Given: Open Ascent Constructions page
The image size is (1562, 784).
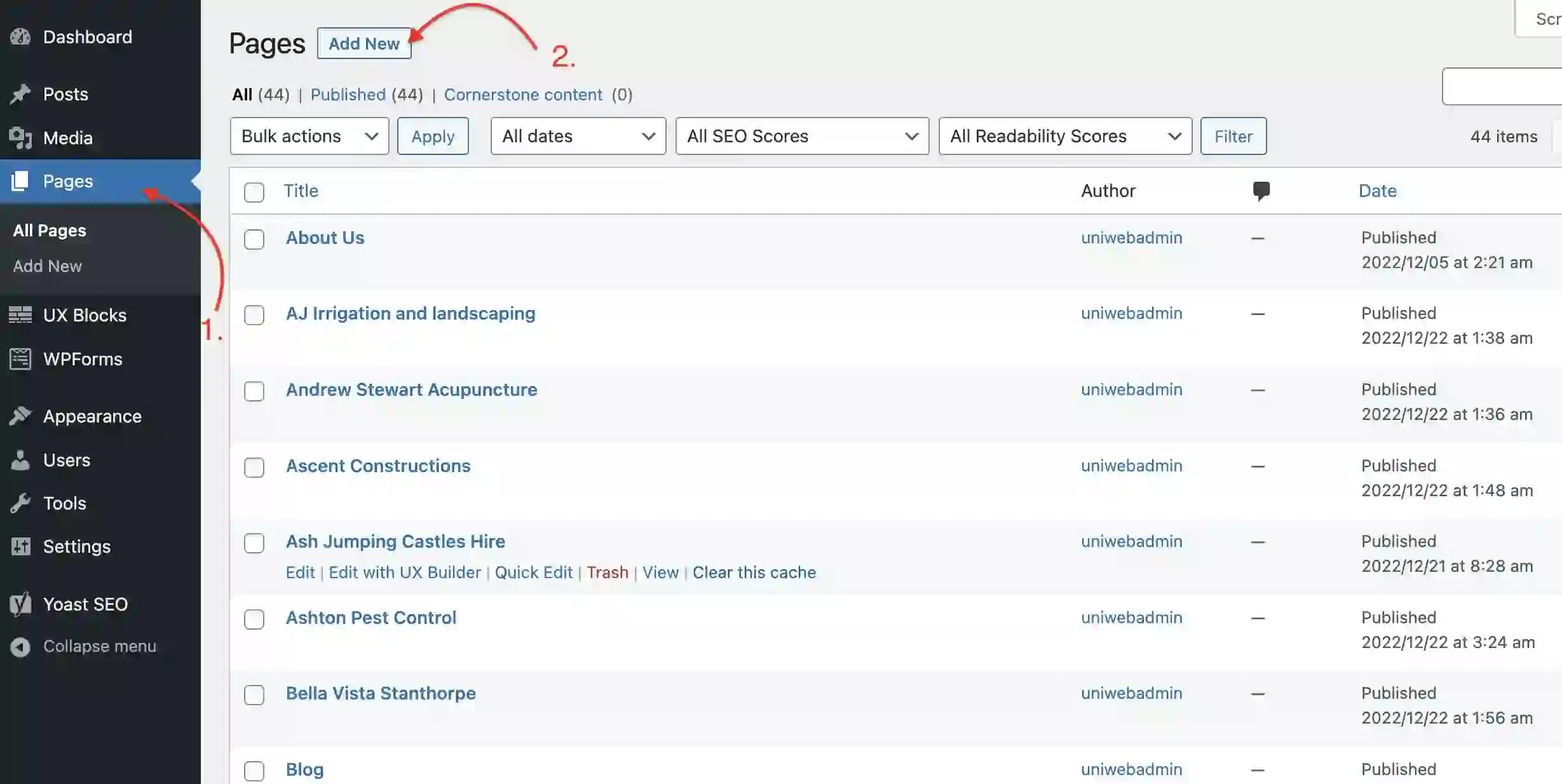Looking at the screenshot, I should (378, 466).
